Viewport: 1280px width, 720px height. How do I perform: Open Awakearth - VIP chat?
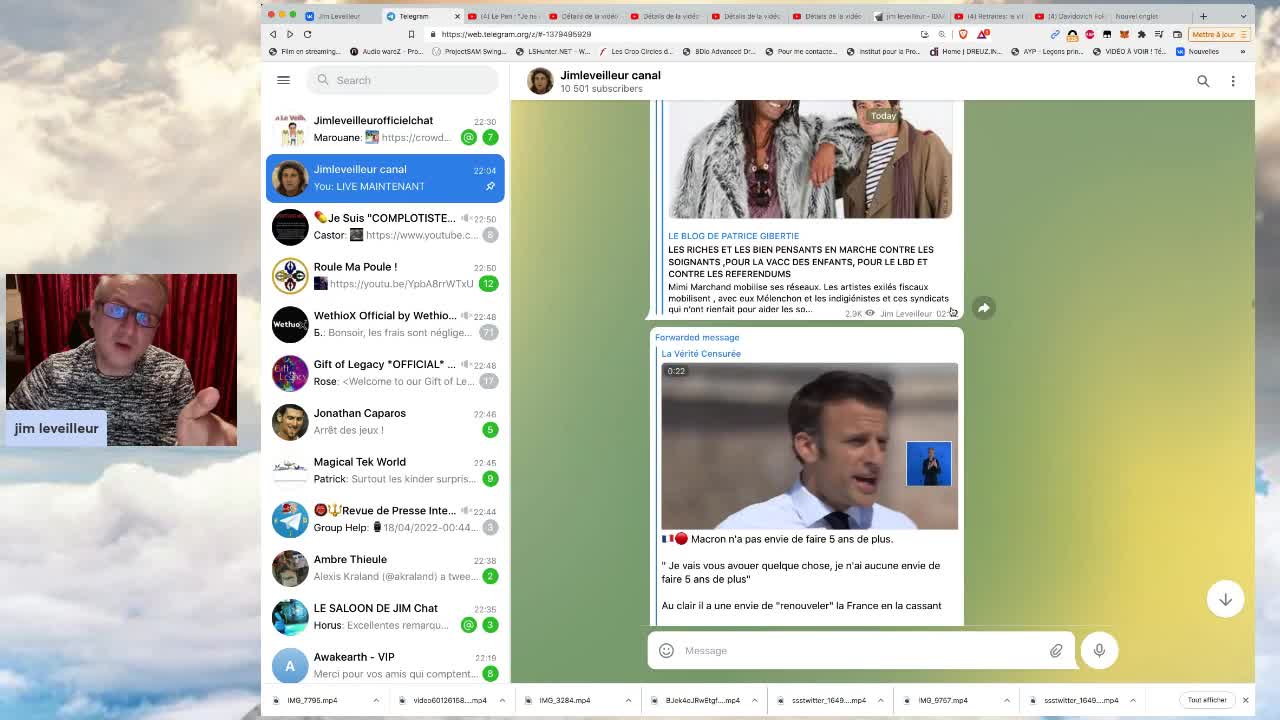[385, 666]
